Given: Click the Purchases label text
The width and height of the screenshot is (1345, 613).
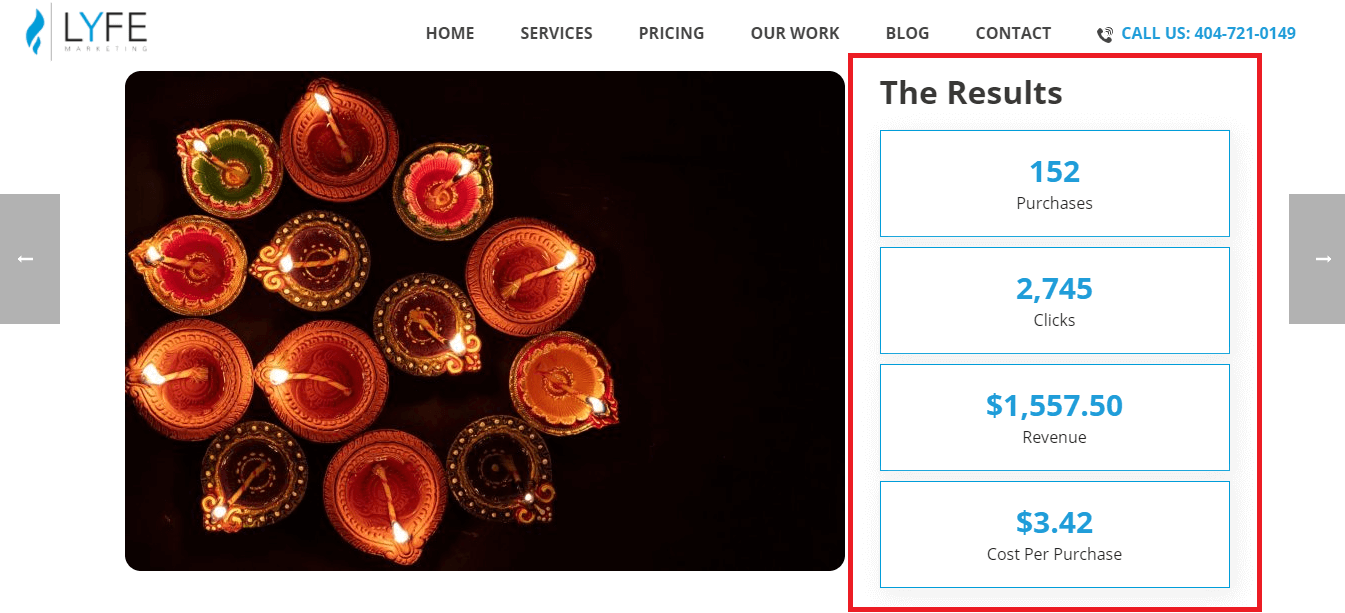Looking at the screenshot, I should click(x=1054, y=203).
